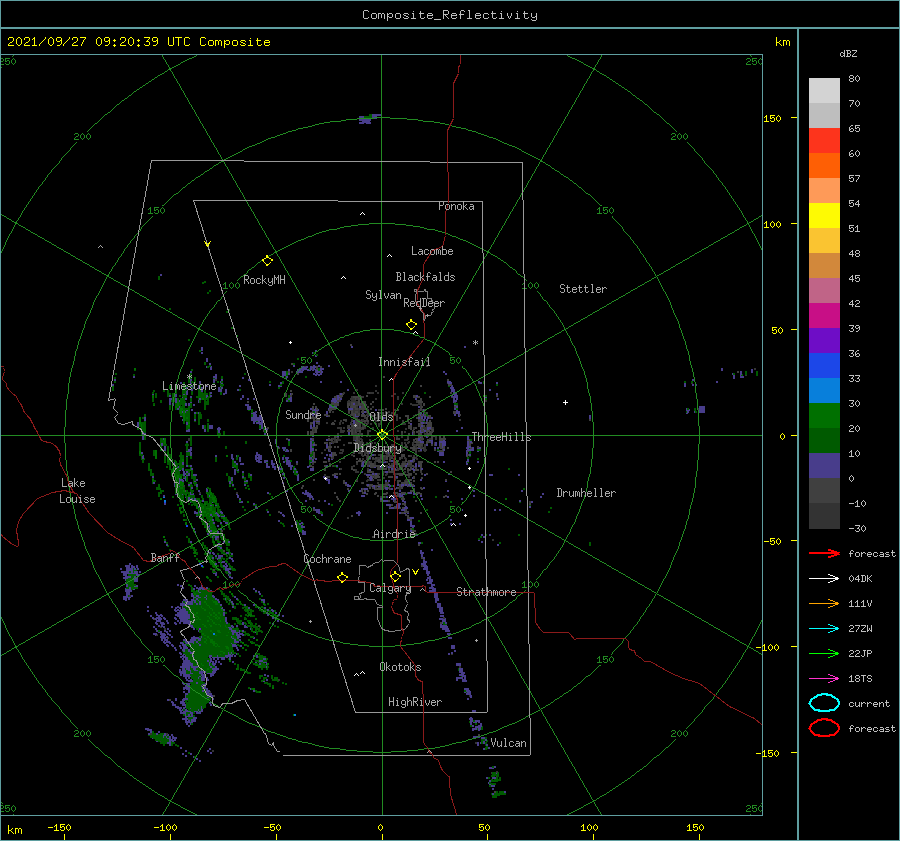
Task: Click the 60 dBZ red swatch
Action: point(824,141)
